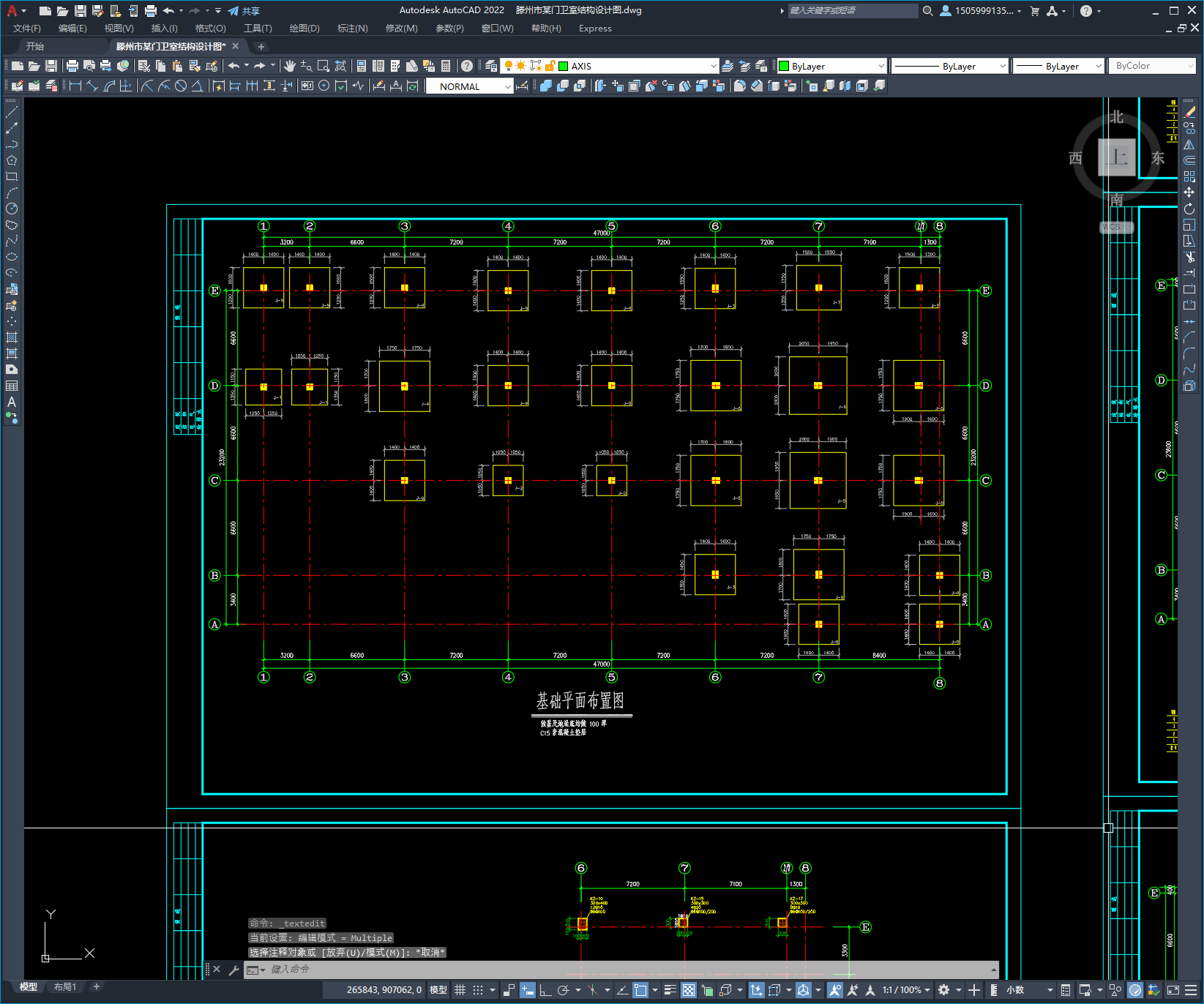This screenshot has width=1204, height=1004.
Task: Toggle polar tracking in the status bar
Action: (563, 990)
